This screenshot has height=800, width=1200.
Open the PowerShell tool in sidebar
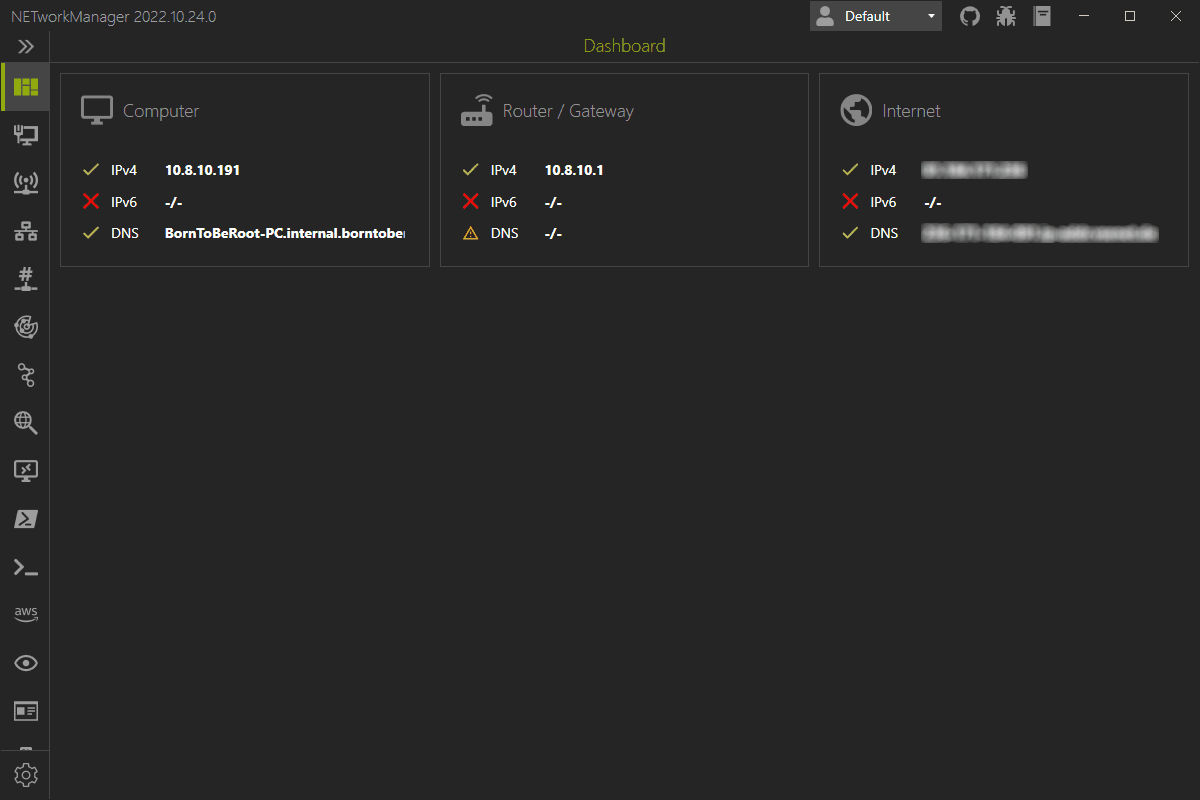[x=26, y=519]
